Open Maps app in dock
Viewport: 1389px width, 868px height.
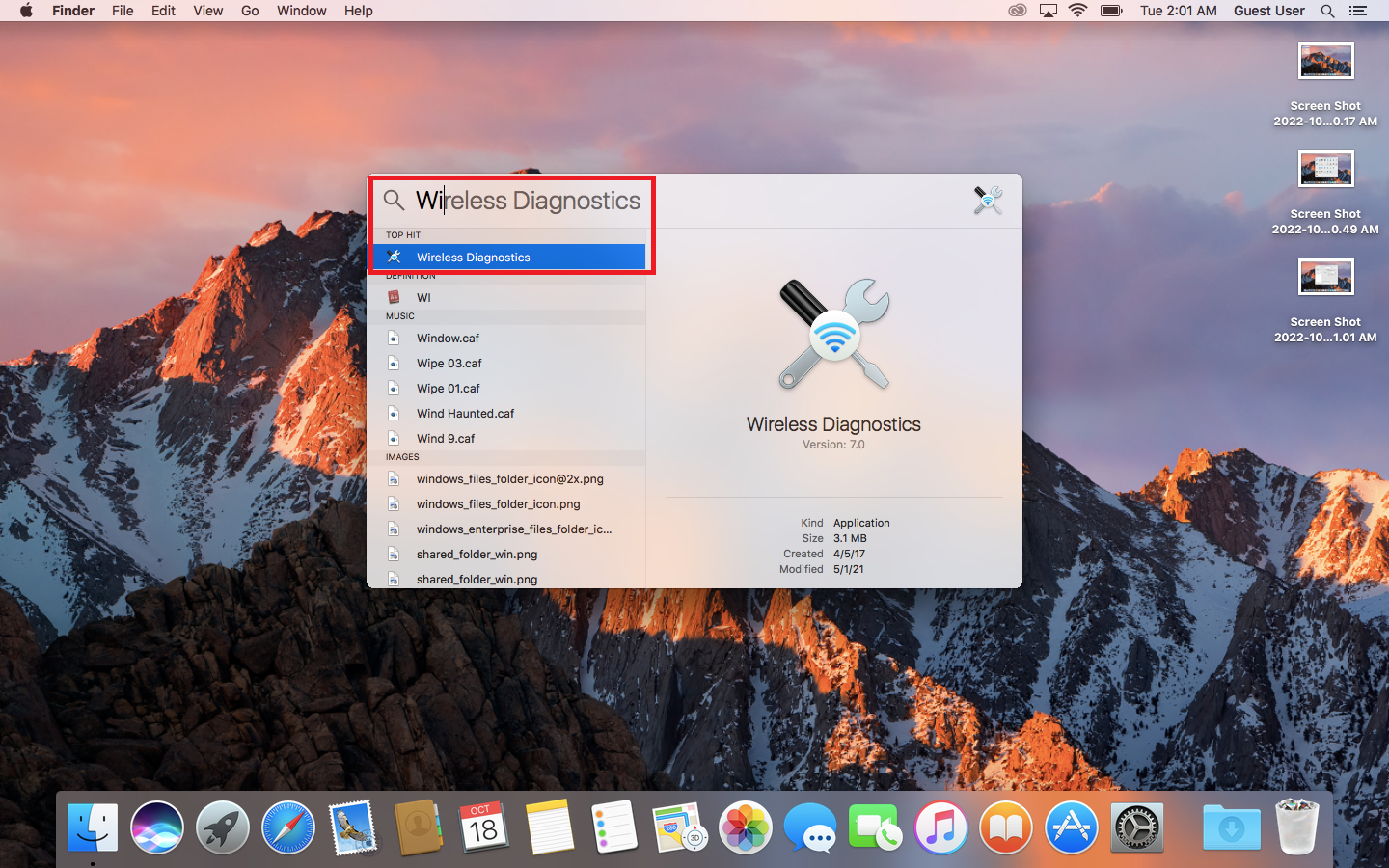pyautogui.click(x=680, y=827)
